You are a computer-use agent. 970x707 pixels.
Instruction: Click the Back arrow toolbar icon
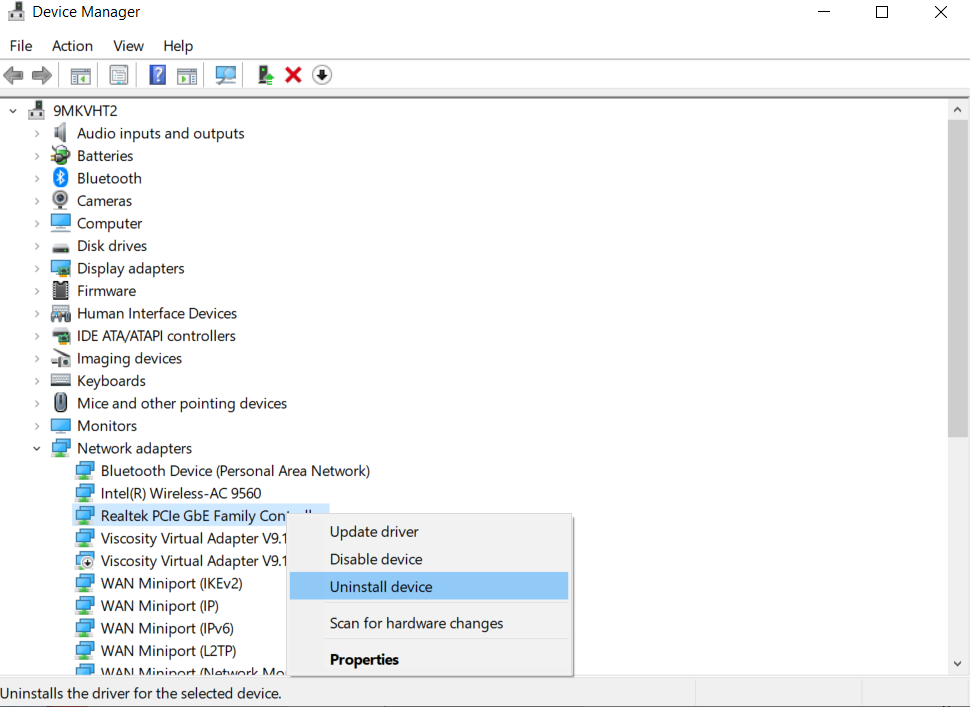coord(14,75)
